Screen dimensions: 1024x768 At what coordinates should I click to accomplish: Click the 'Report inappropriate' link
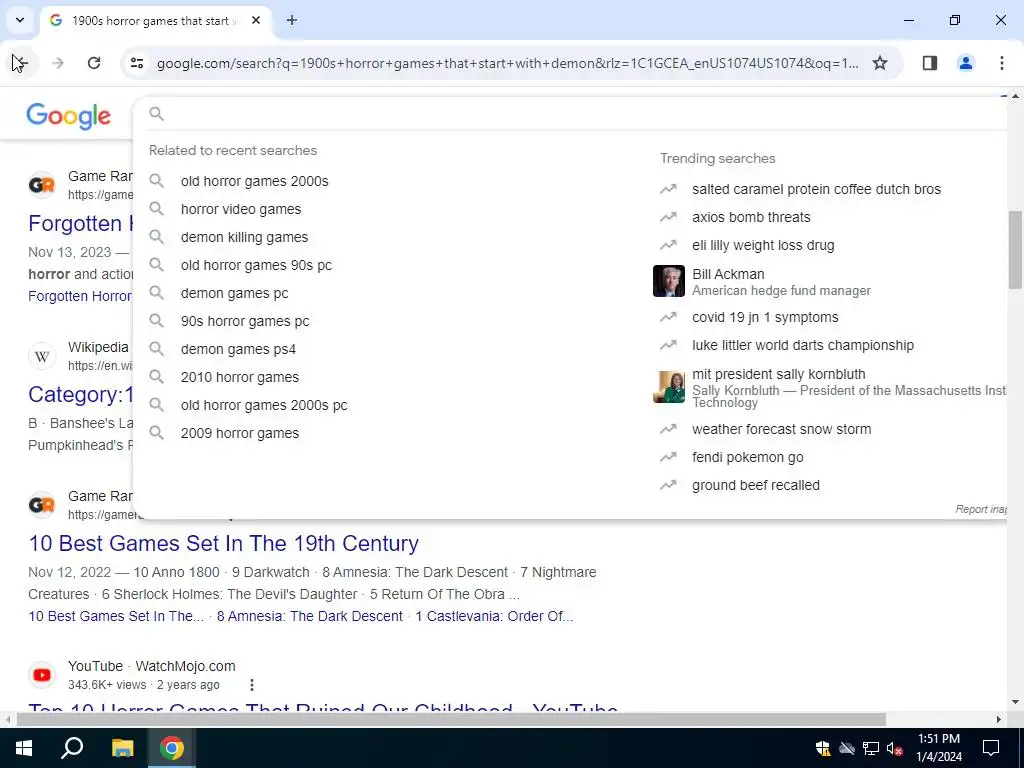[x=981, y=509]
